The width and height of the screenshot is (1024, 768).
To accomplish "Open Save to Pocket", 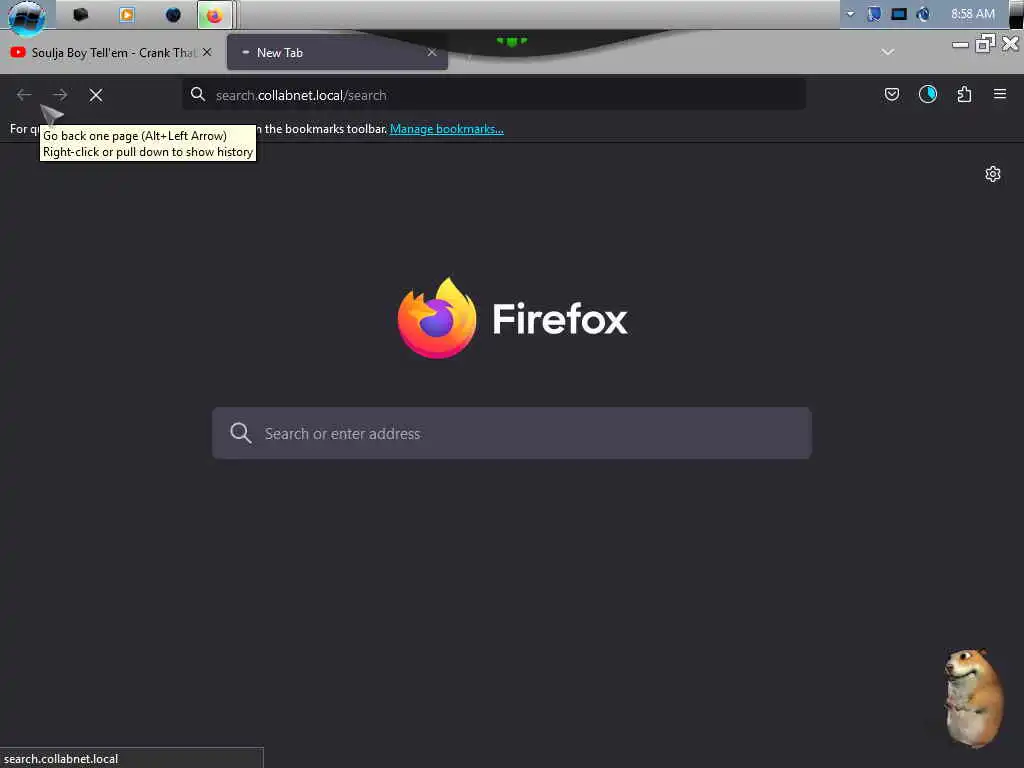I will (x=891, y=95).
